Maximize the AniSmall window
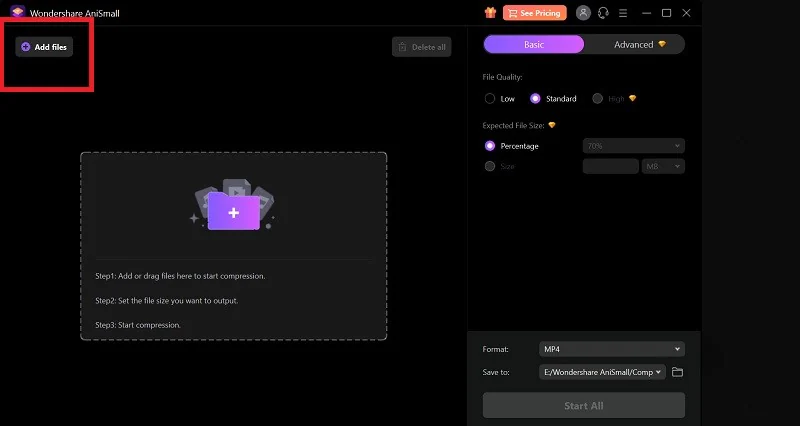Screen dimensions: 800x426 pyautogui.click(x=666, y=13)
